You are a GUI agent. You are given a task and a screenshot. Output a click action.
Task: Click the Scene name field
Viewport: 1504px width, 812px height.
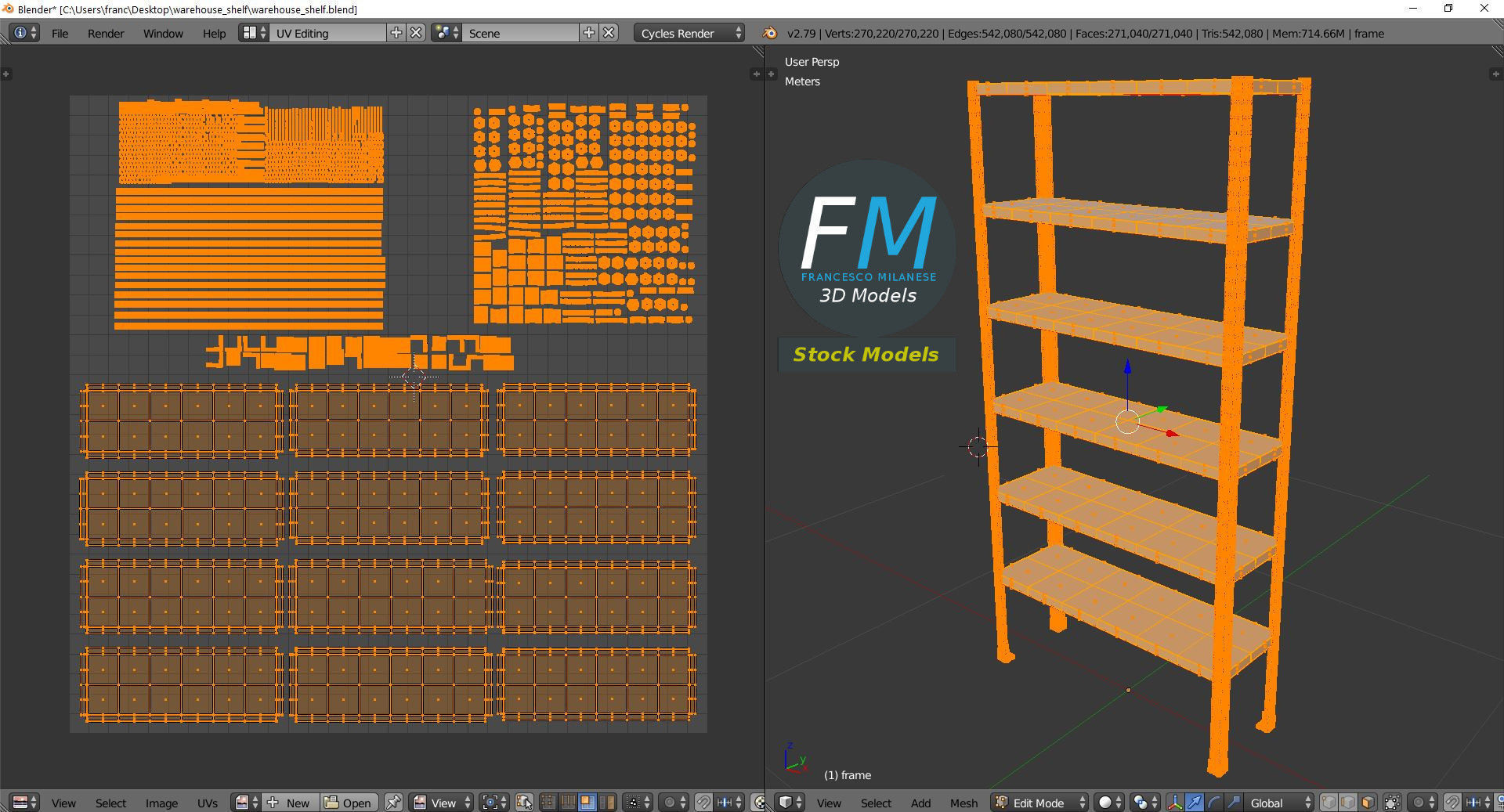[521, 33]
